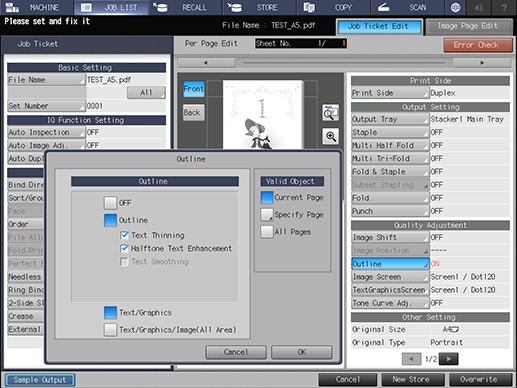Click the preview view icon above zoom
This screenshot has height=388, width=517.
pos(330,113)
